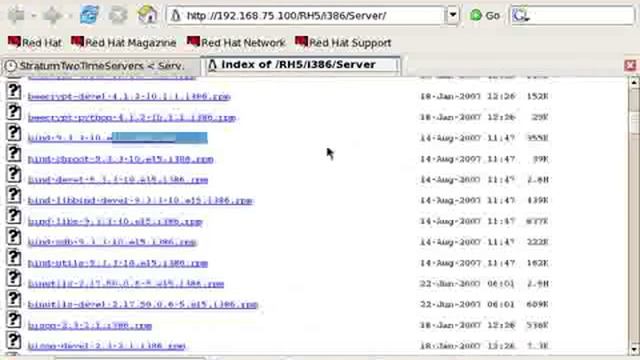Open the bison-2.3 rpm link
The height and width of the screenshot is (360, 640).
90,326
